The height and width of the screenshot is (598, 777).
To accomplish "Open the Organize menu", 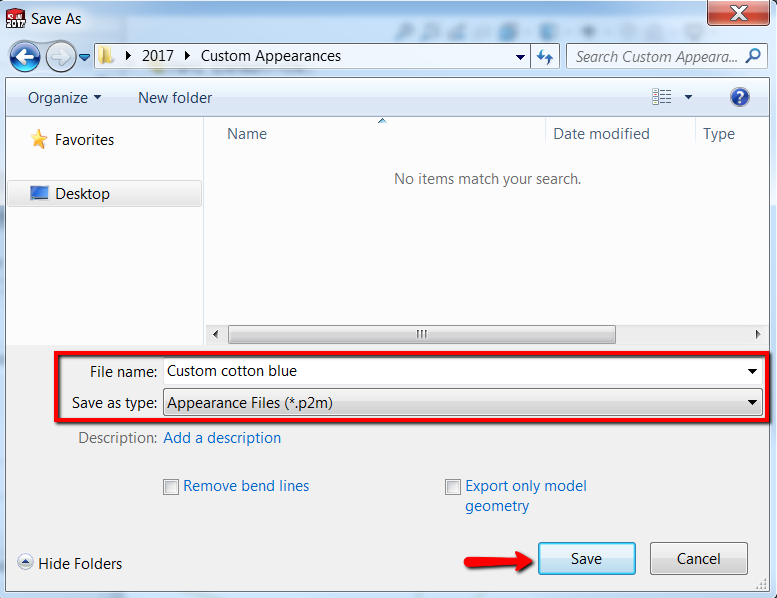I will 64,98.
